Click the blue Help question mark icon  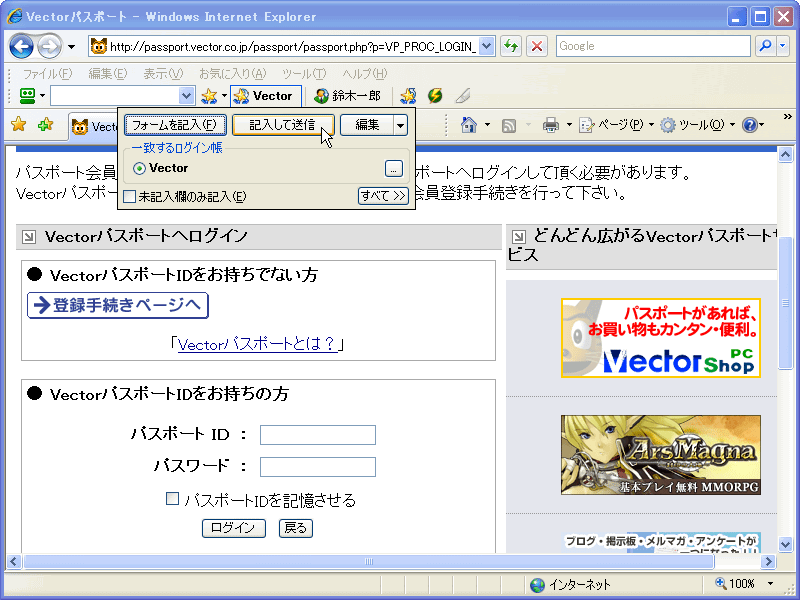tap(750, 125)
